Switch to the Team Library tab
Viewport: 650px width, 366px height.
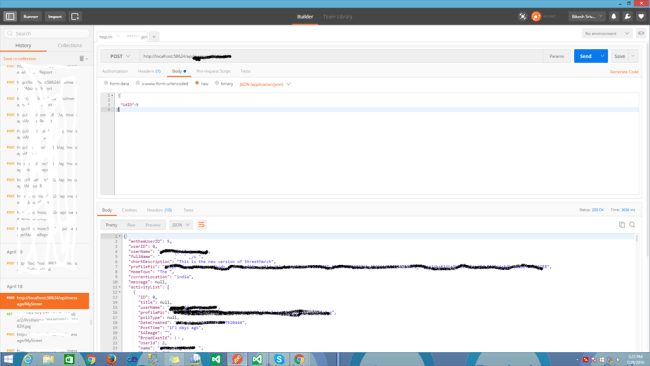click(x=337, y=17)
